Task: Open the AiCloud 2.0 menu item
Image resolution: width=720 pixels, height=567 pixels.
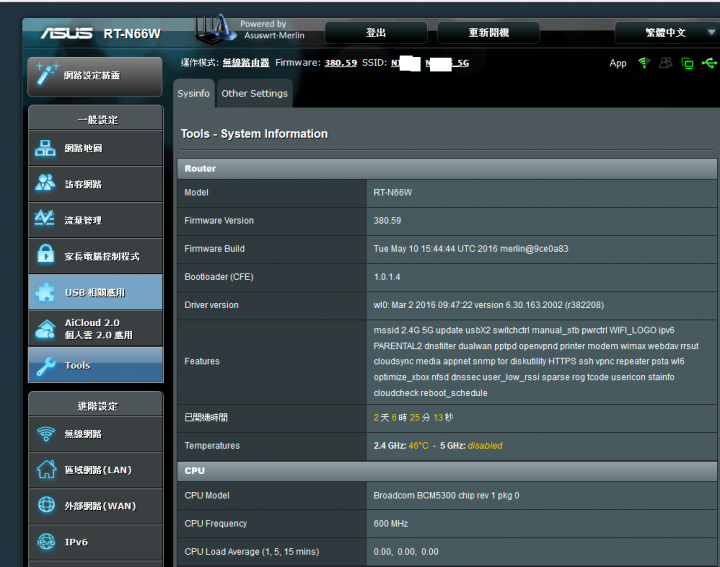Action: (x=96, y=328)
